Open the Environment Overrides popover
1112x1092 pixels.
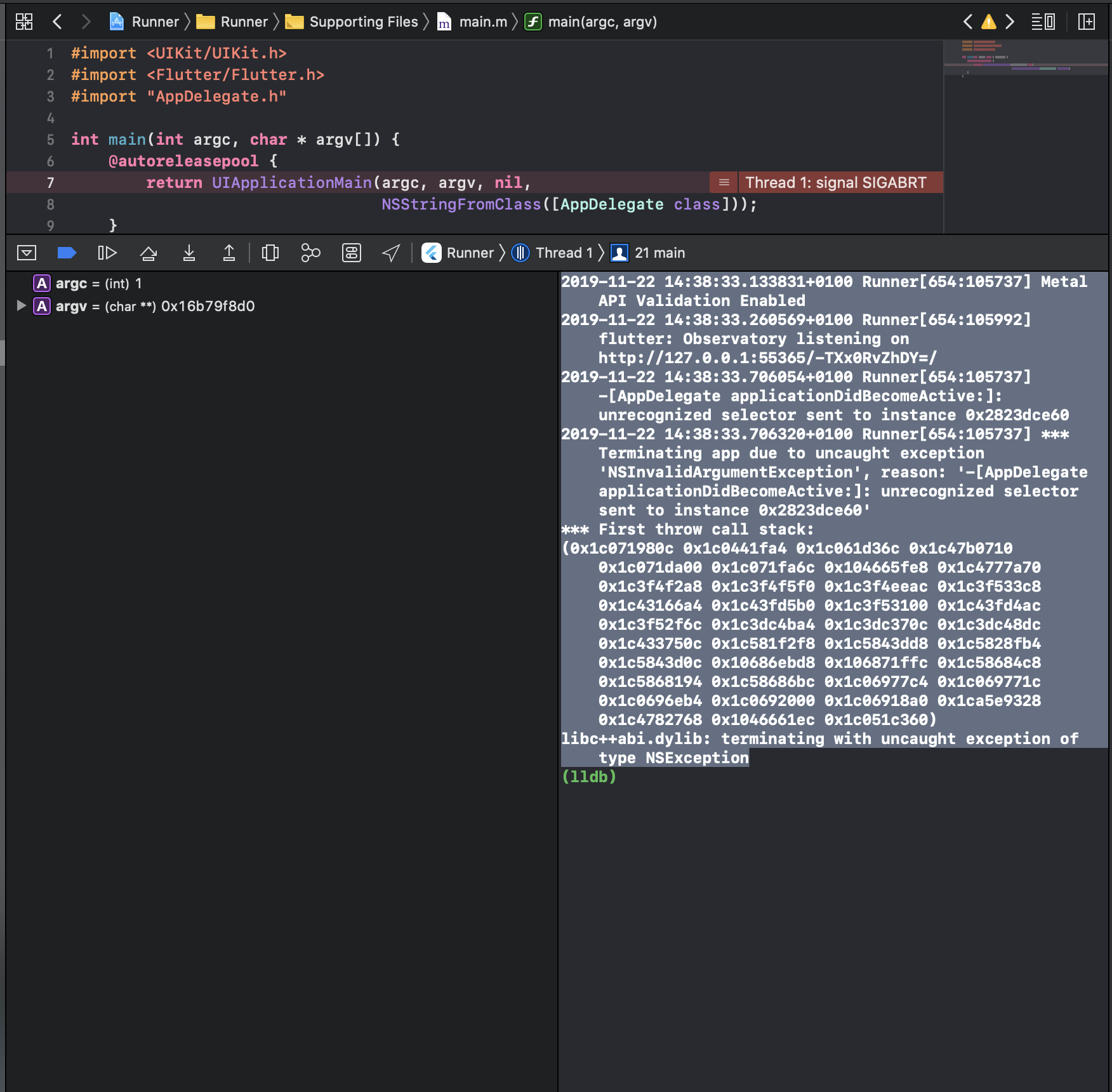[x=350, y=252]
